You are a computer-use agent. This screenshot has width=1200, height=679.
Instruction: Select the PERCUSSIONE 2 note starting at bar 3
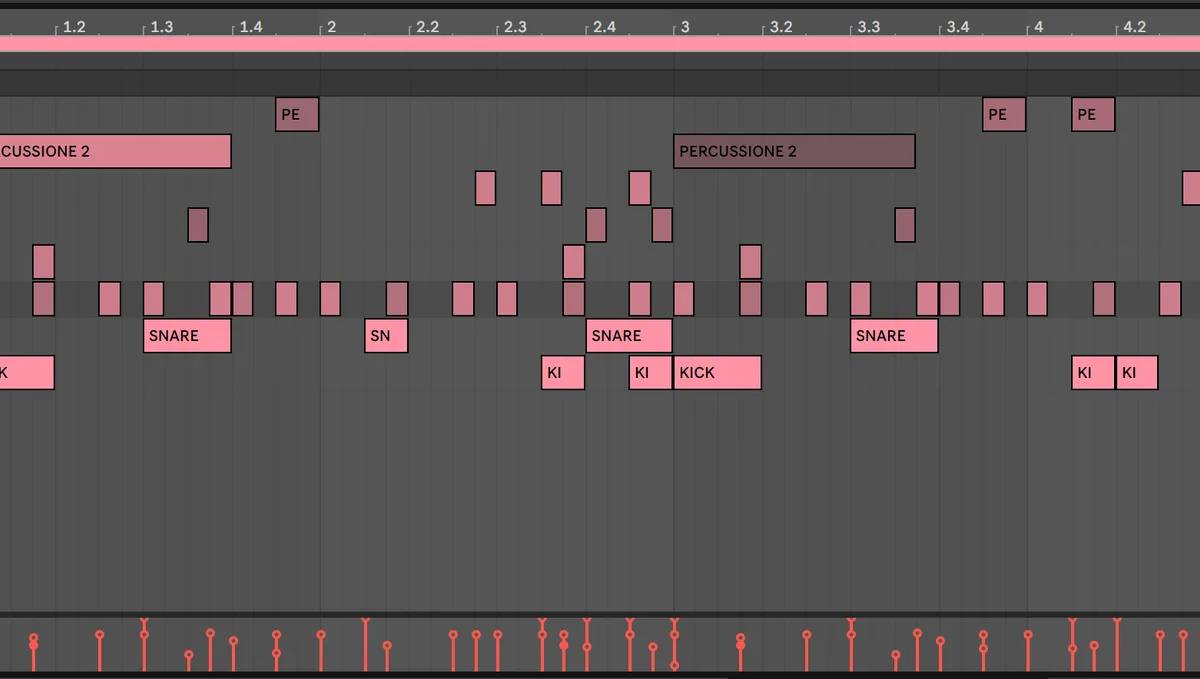[794, 151]
